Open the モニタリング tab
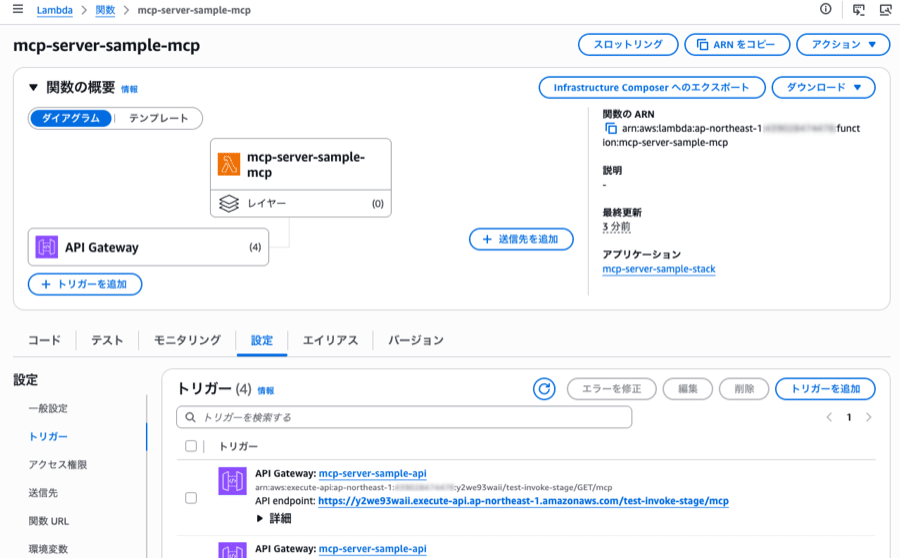Screen dimensions: 900x558 (x=187, y=340)
